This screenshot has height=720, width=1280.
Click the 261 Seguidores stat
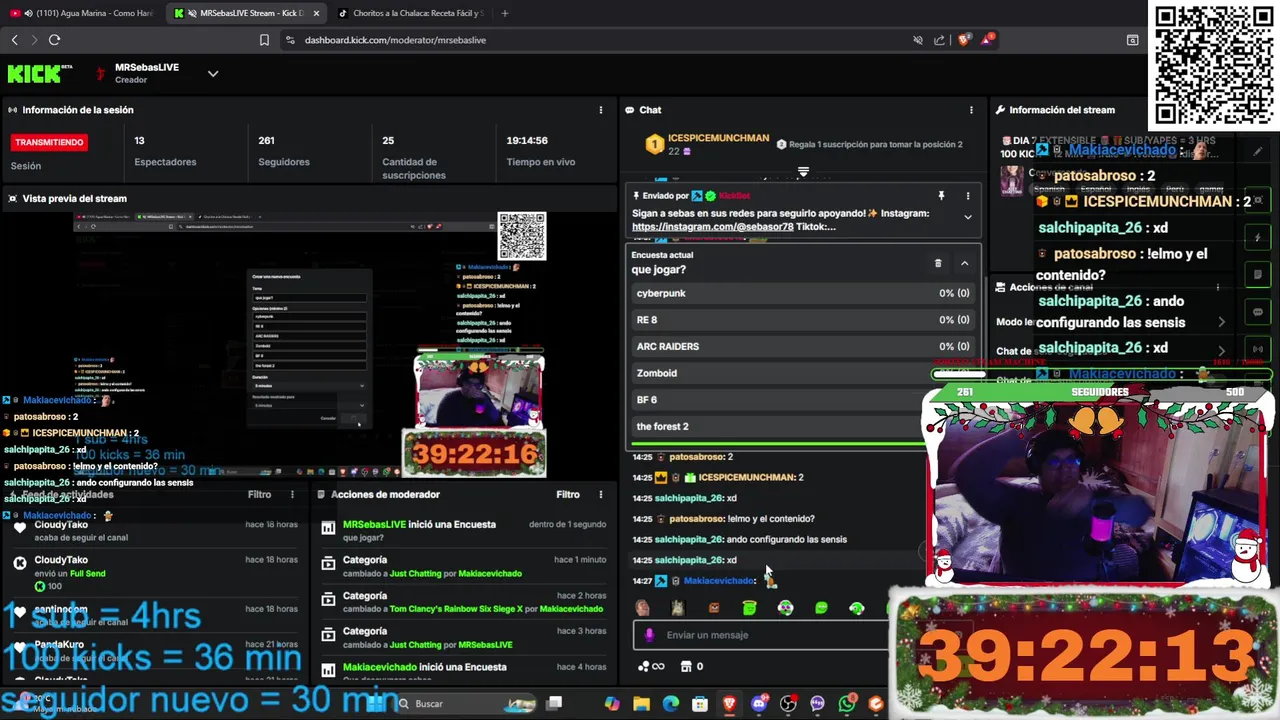(284, 150)
